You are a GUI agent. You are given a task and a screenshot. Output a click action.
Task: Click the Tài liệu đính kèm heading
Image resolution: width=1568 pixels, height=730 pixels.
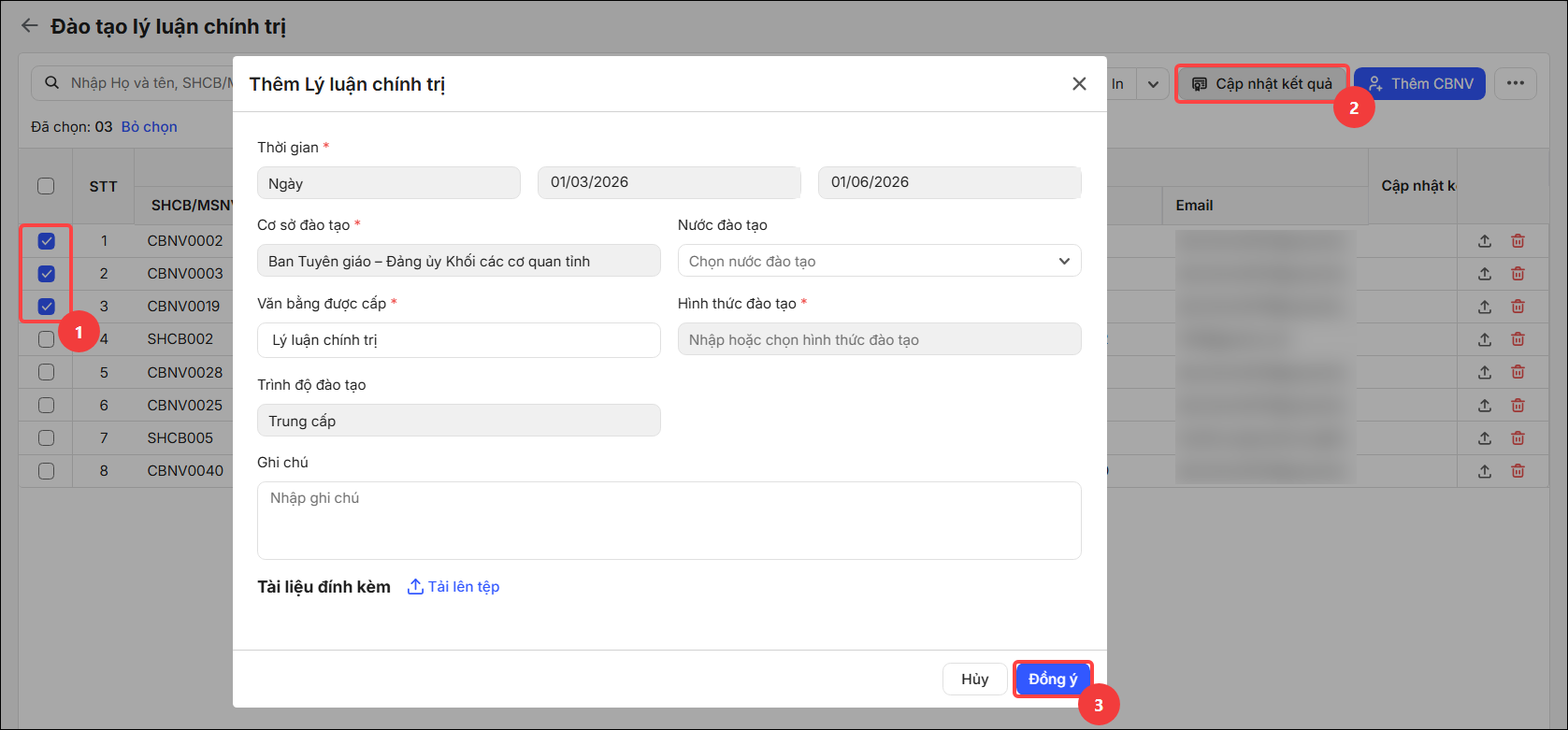coord(324,587)
